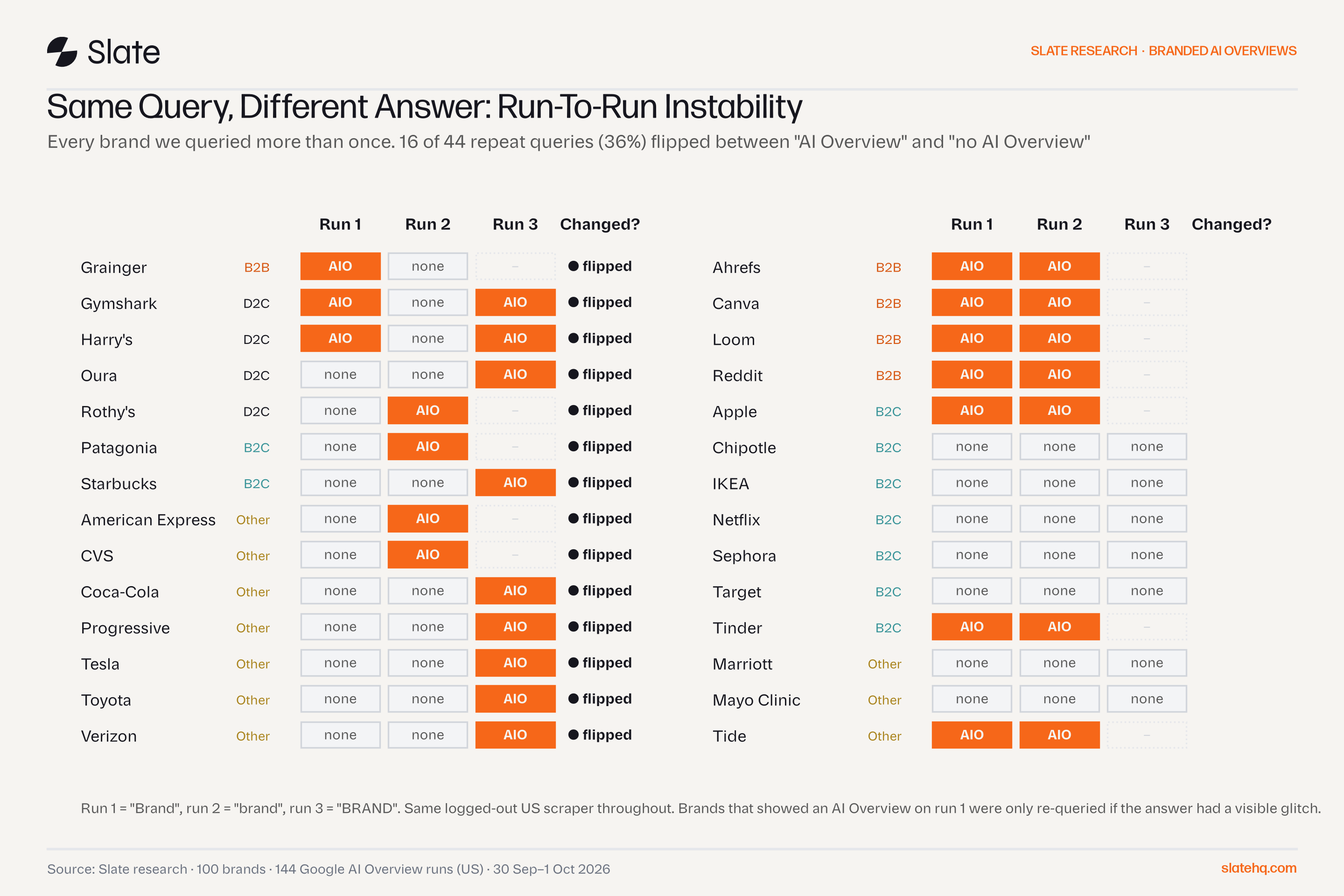Viewport: 1344px width, 896px height.
Task: Click the Toyota brand name
Action: (x=106, y=700)
